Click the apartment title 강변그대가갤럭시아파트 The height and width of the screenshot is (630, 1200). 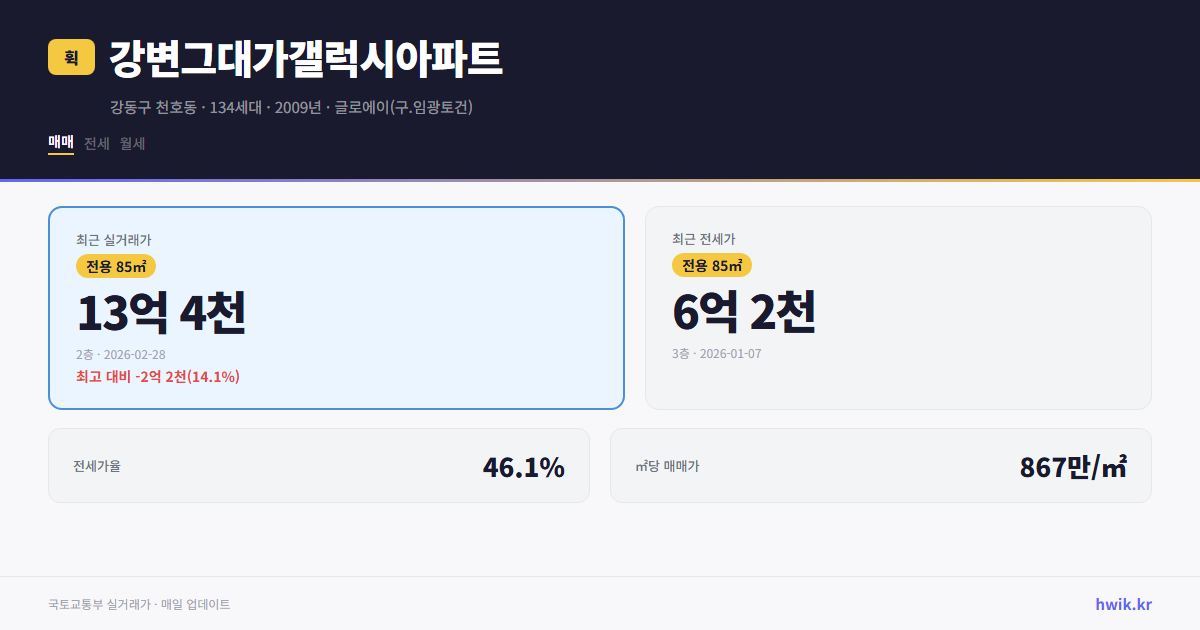coord(307,57)
